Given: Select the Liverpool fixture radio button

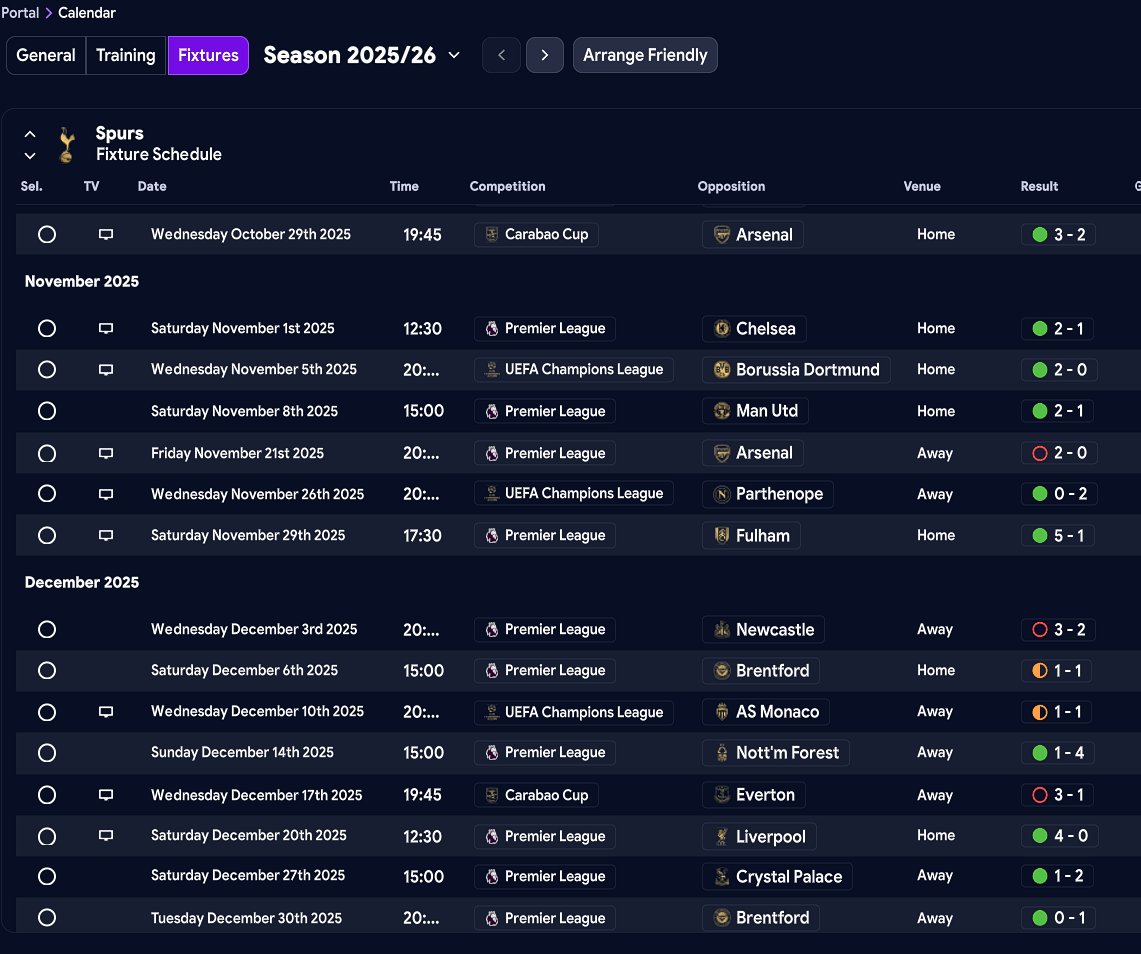Looking at the screenshot, I should [x=47, y=837].
